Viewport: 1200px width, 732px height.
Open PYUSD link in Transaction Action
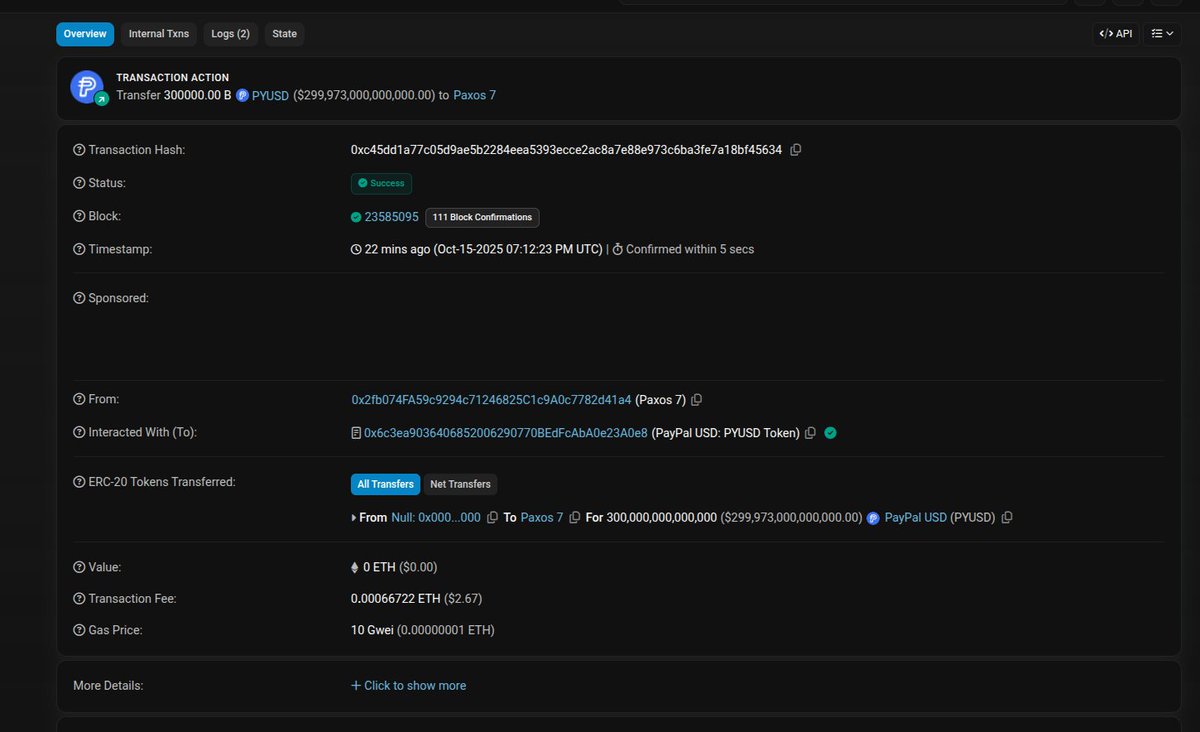tap(270, 96)
